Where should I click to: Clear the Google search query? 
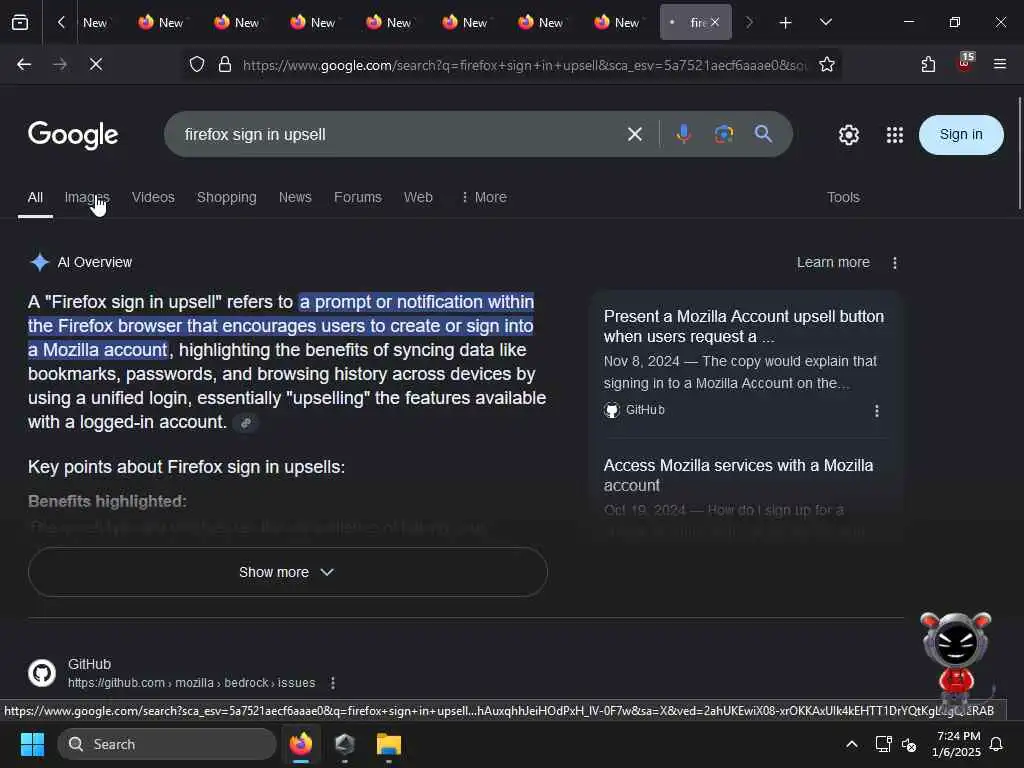coord(635,135)
